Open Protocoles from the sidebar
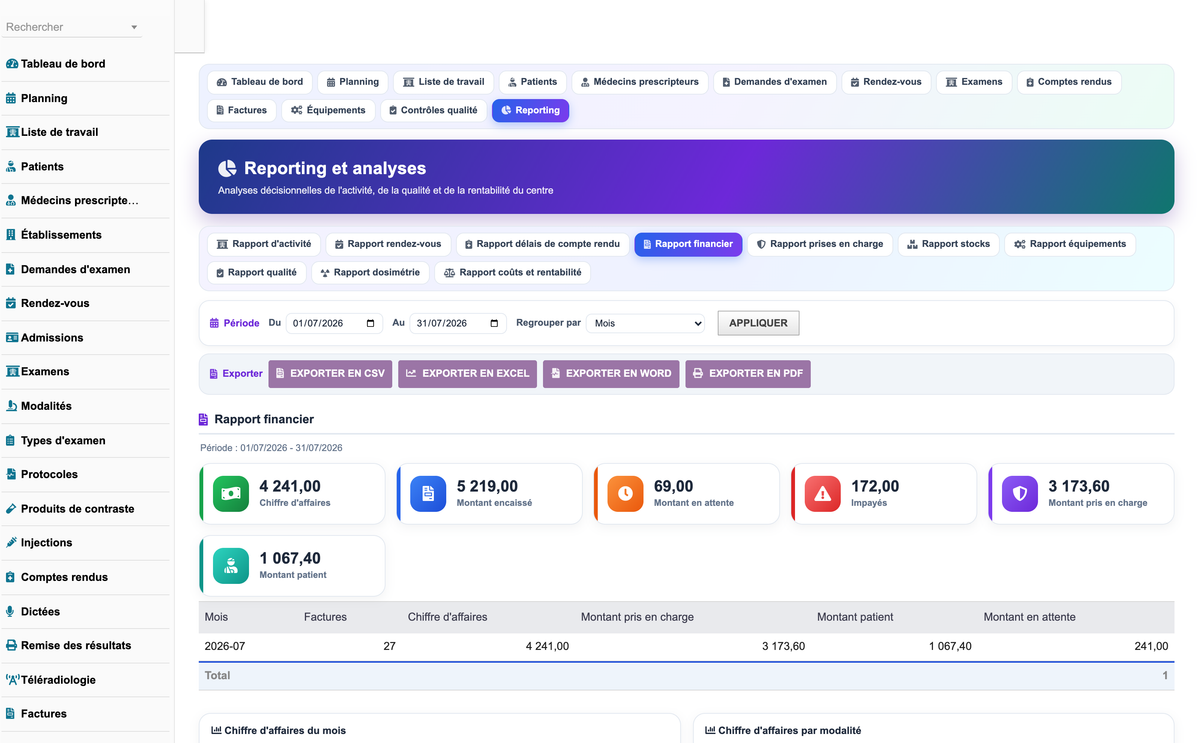 tap(42, 474)
